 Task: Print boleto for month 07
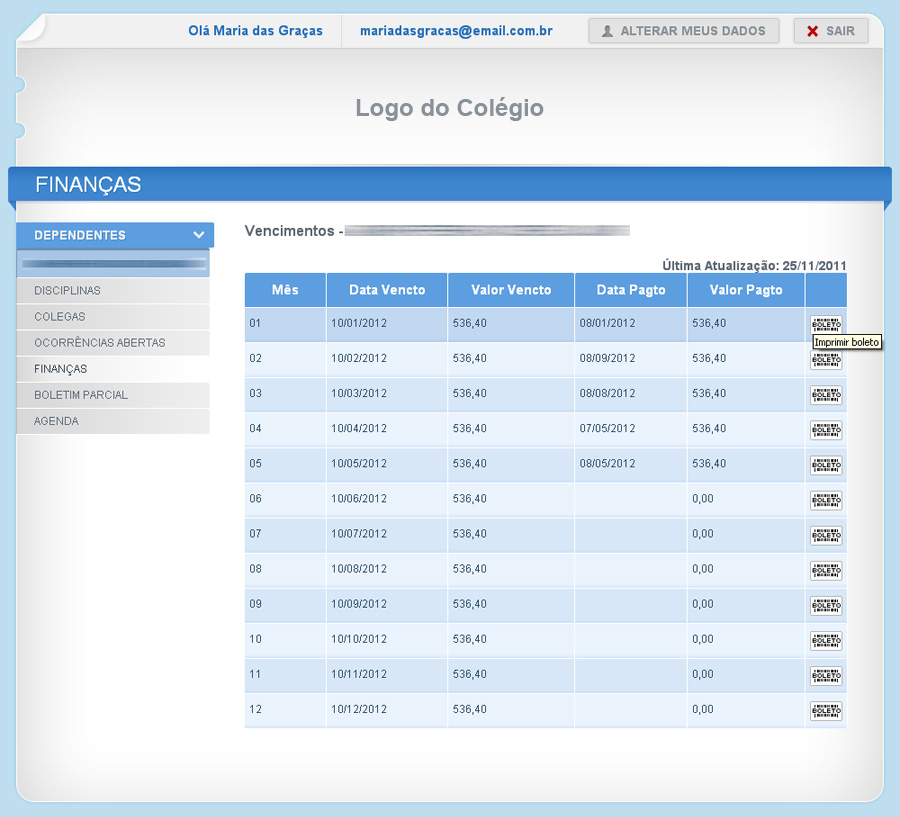click(826, 535)
